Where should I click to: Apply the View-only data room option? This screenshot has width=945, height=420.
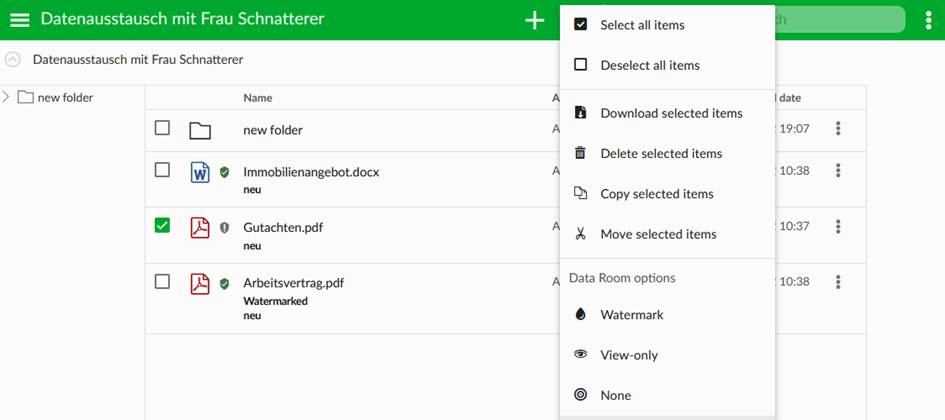pyautogui.click(x=667, y=355)
